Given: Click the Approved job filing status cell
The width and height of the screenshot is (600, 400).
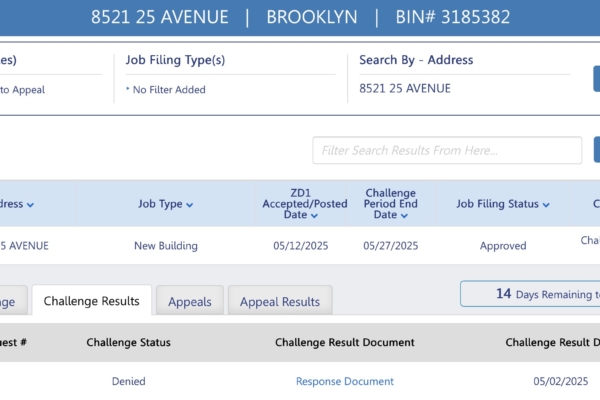Looking at the screenshot, I should [x=503, y=245].
